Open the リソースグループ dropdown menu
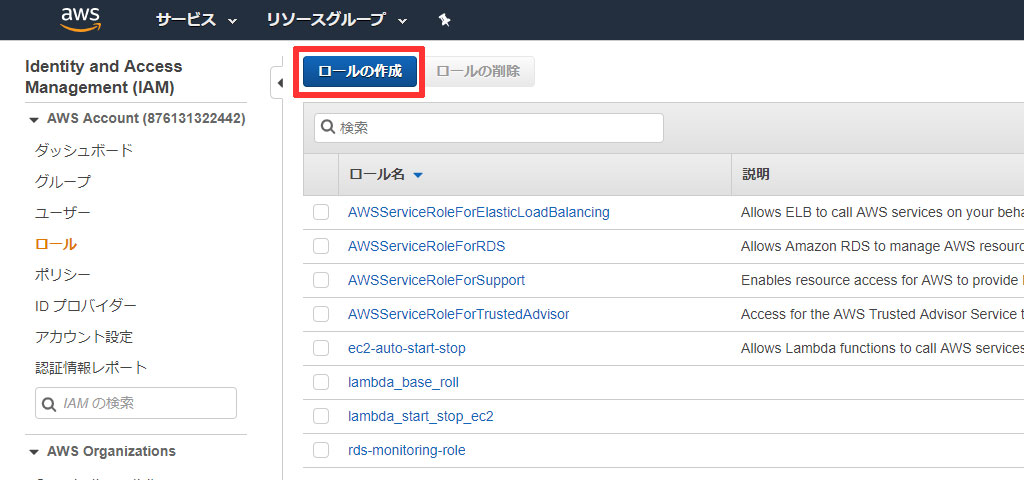Image resolution: width=1024 pixels, height=480 pixels. click(337, 20)
